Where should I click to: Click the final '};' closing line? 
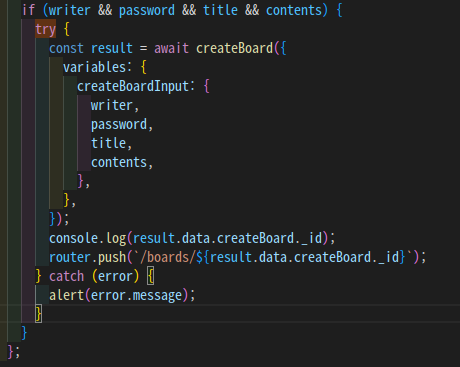click(x=14, y=352)
